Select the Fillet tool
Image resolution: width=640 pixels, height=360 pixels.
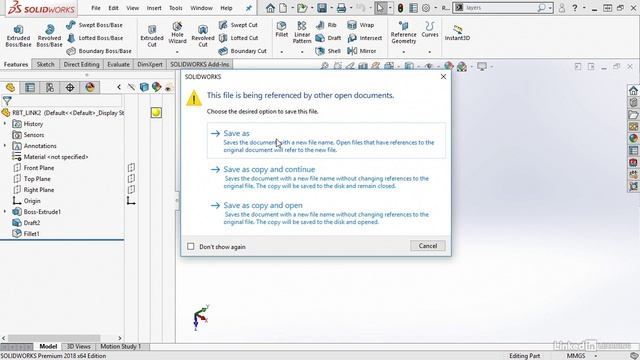coord(281,29)
